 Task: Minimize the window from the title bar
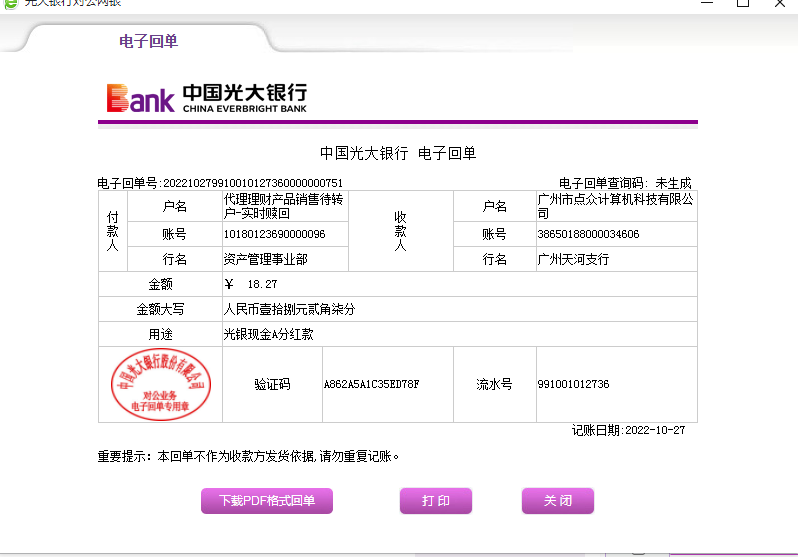707,3
